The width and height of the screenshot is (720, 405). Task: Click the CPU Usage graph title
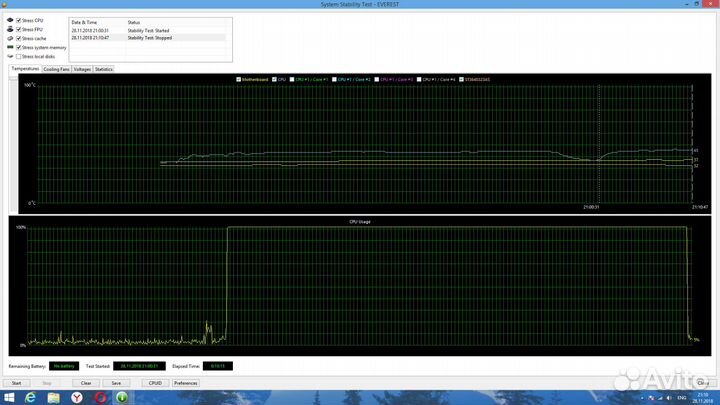tap(360, 221)
